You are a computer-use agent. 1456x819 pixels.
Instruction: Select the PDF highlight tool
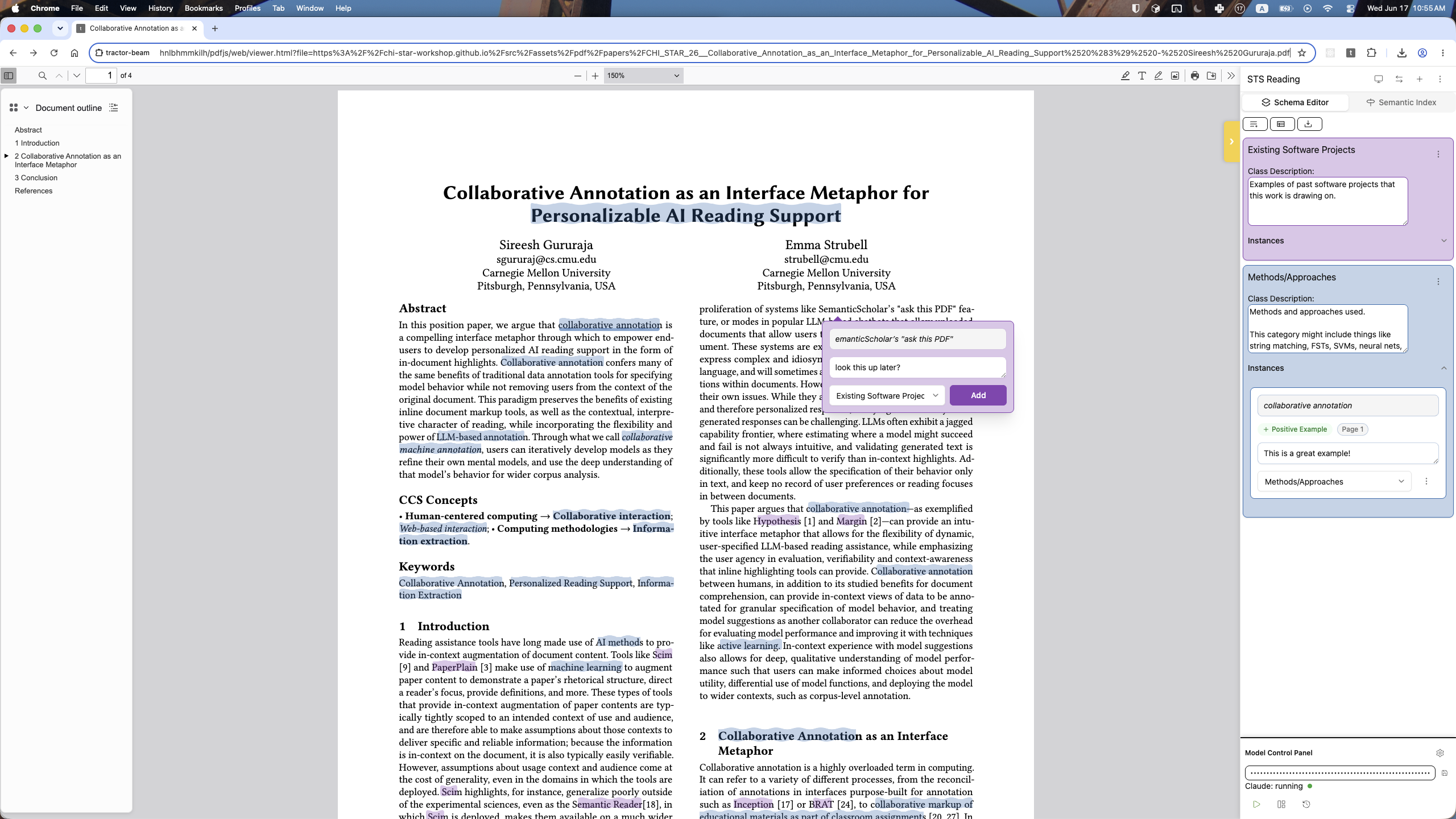point(1125,76)
